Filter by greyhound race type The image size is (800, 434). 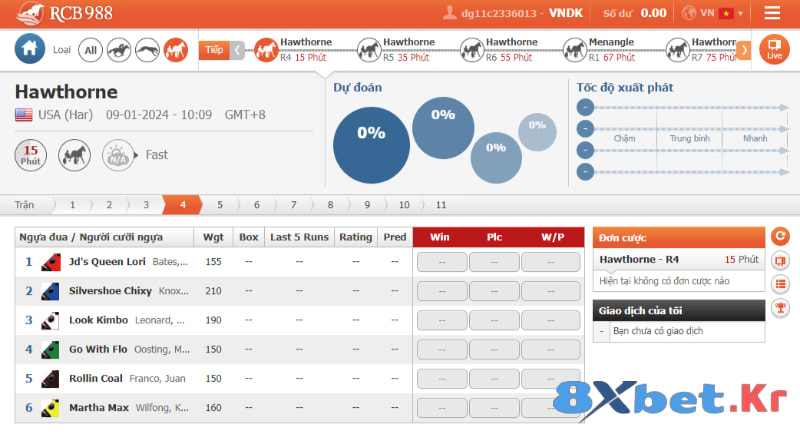point(147,49)
